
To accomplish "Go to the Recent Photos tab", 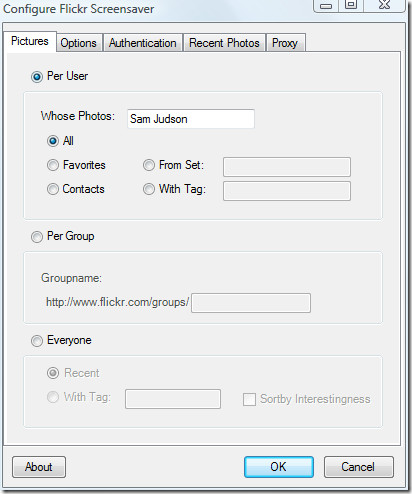I will (224, 43).
